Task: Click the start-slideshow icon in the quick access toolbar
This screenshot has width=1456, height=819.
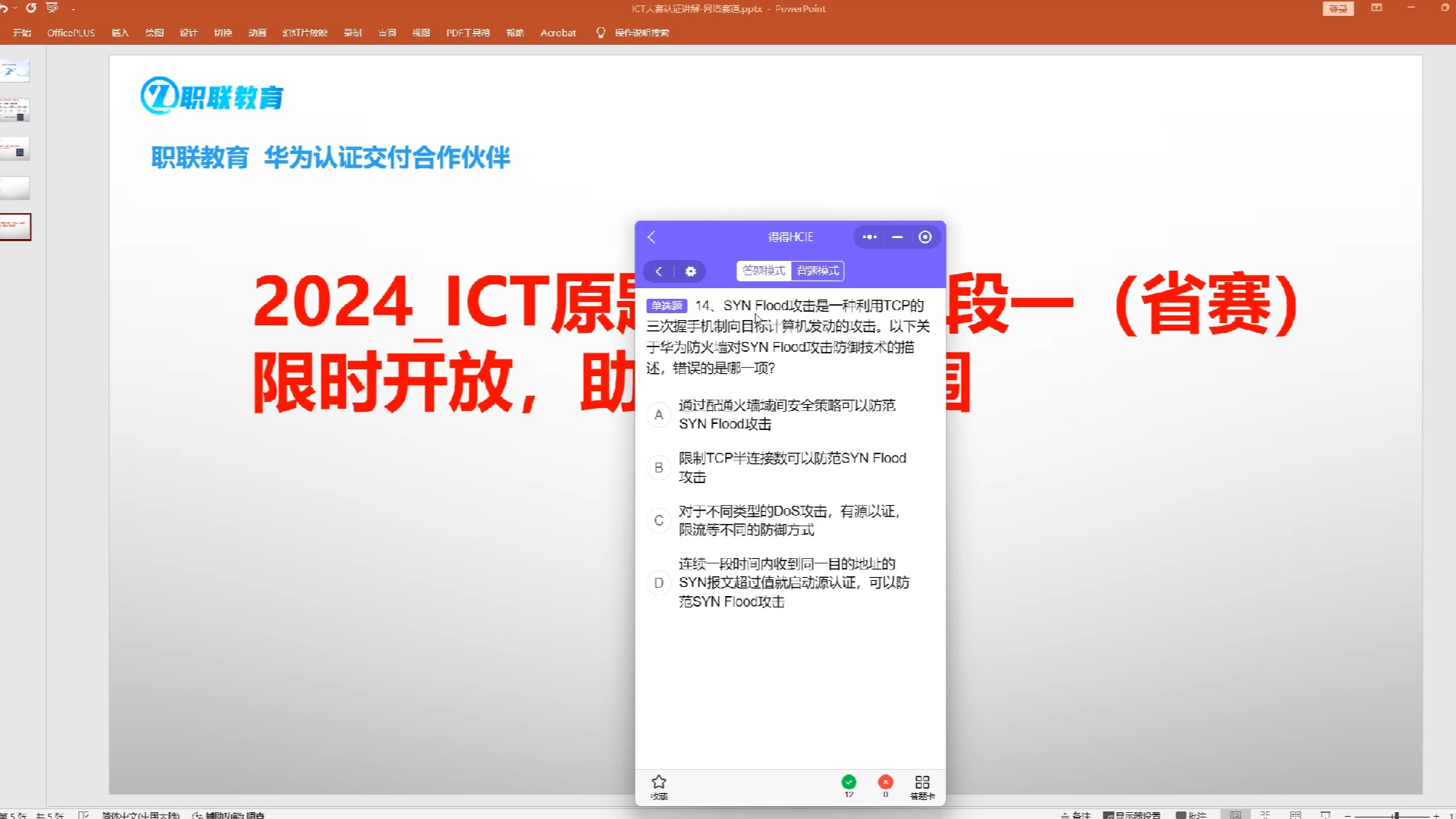Action: pyautogui.click(x=52, y=8)
